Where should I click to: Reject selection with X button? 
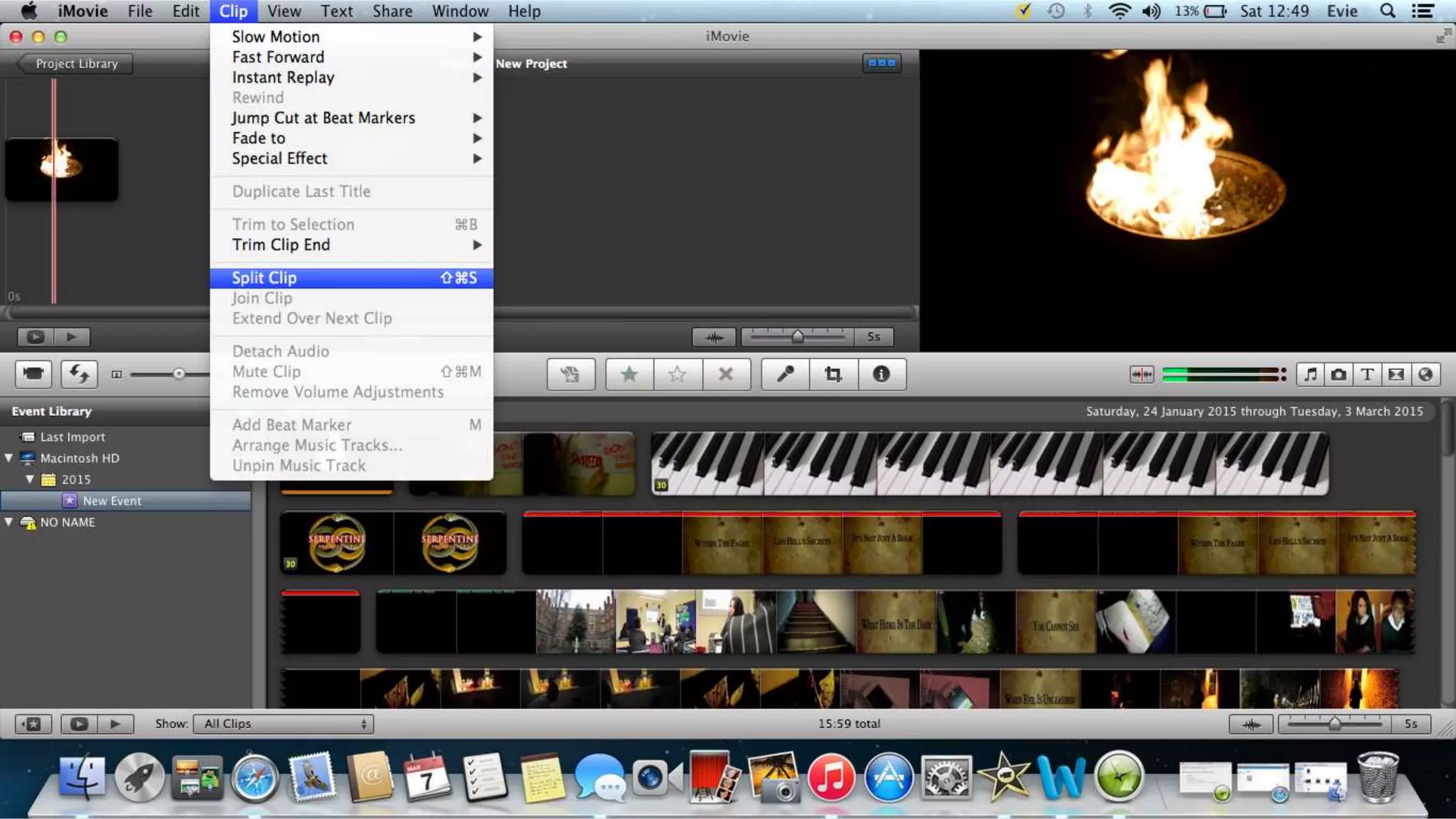tap(726, 374)
